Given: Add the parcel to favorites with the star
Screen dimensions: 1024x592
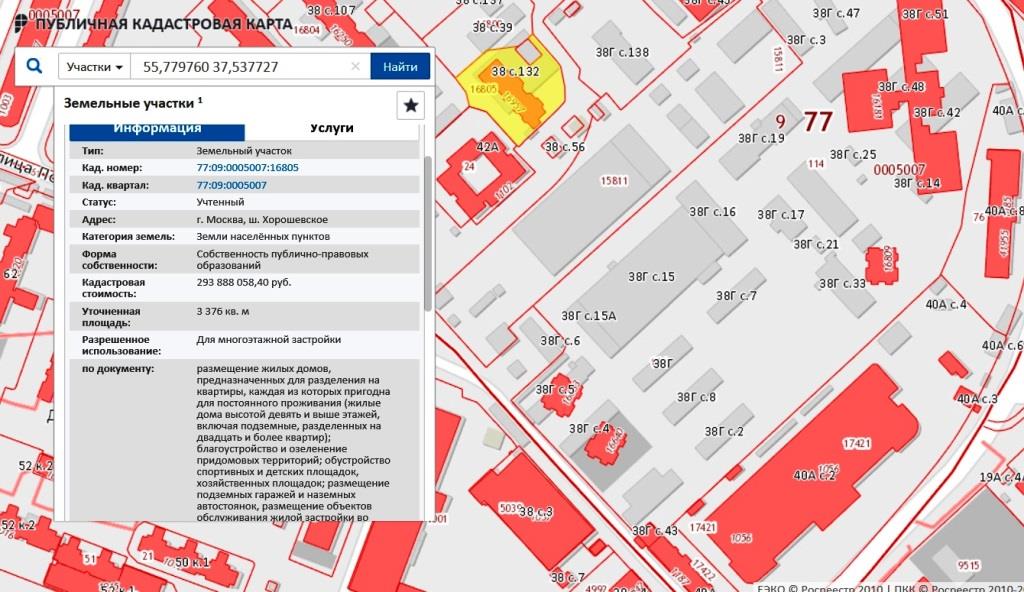Looking at the screenshot, I should pyautogui.click(x=411, y=105).
